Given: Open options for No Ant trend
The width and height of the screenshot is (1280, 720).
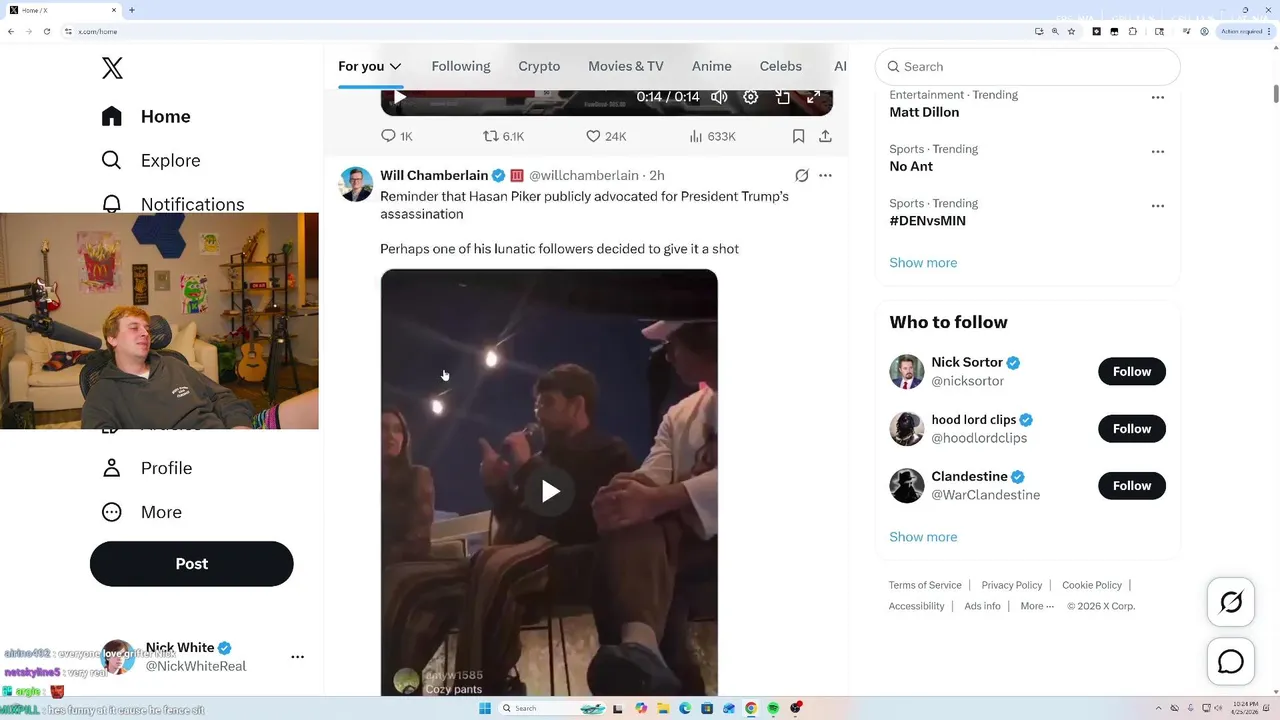Looking at the screenshot, I should point(1157,151).
